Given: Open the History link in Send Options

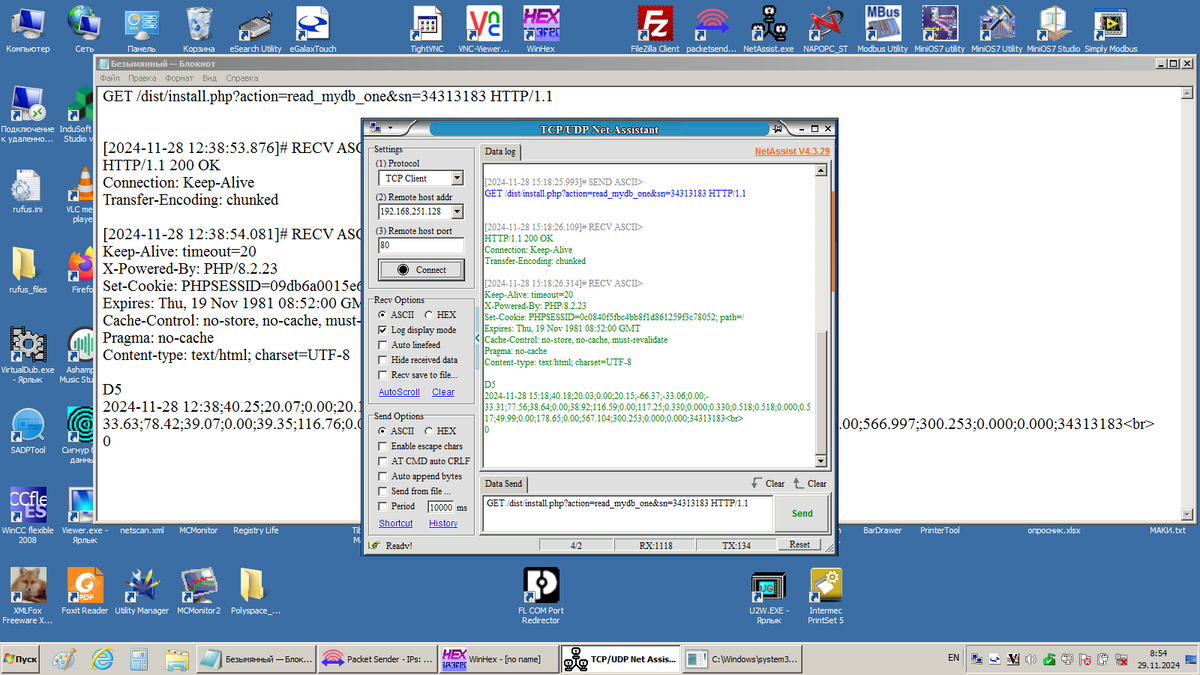Looking at the screenshot, I should (443, 523).
